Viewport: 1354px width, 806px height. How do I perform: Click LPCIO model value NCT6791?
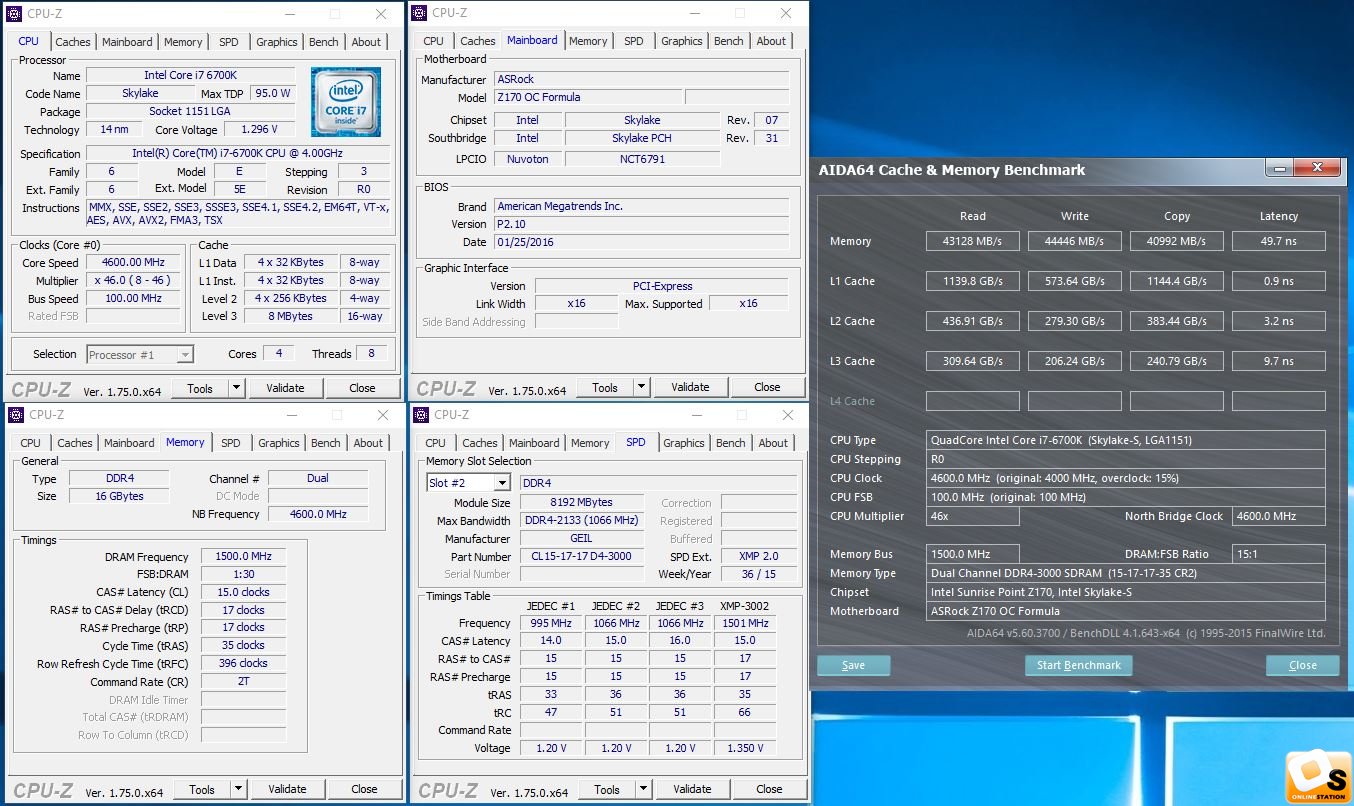642,158
